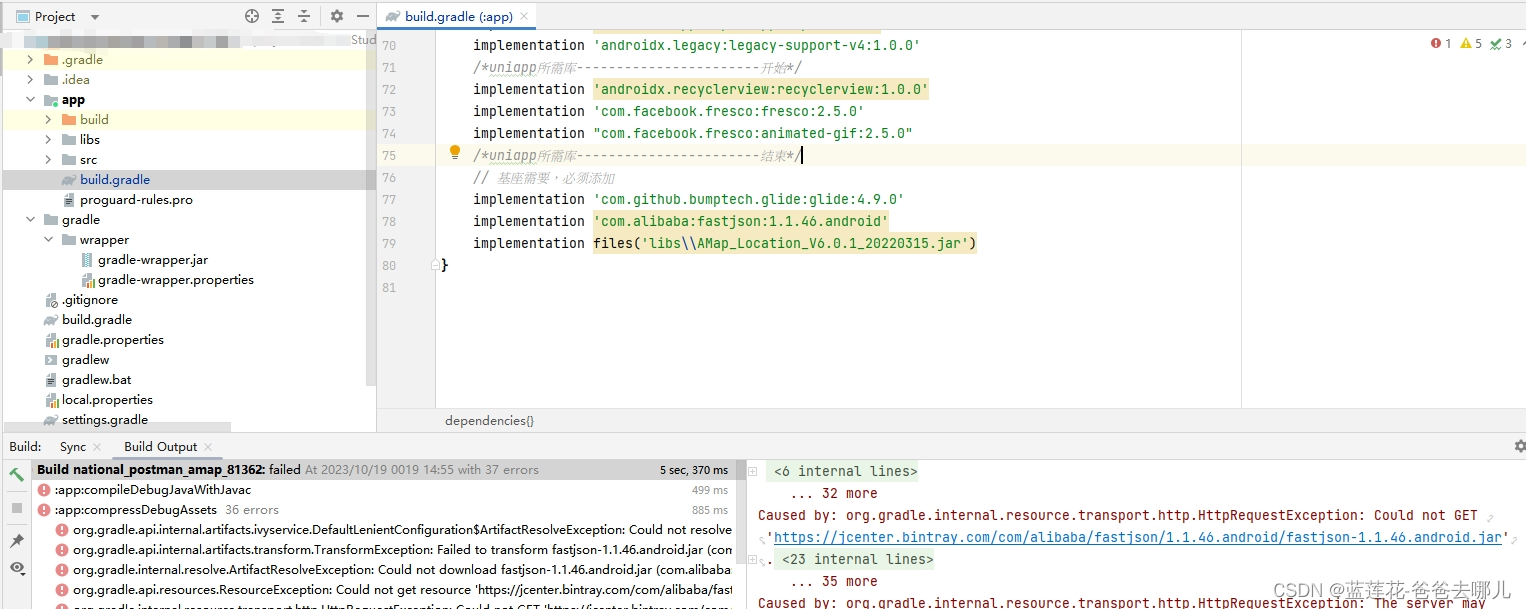This screenshot has height=609, width=1526.
Task: Collapse all nodes in the Project tree
Action: [x=306, y=16]
